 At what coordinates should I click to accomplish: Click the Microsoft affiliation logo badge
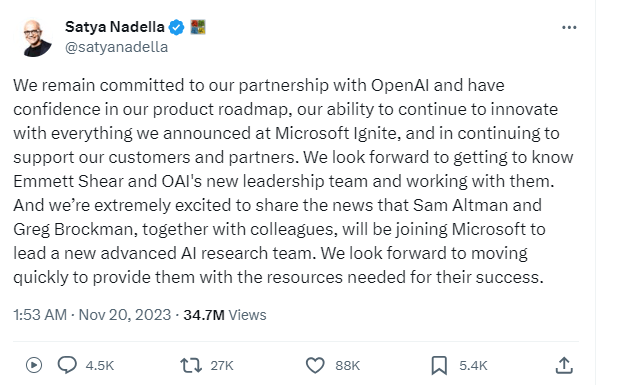[x=198, y=27]
